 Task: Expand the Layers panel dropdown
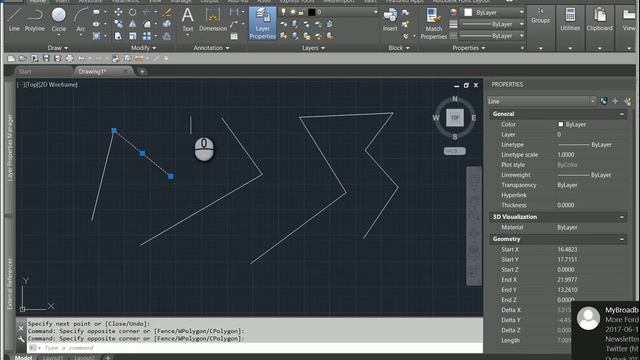click(313, 48)
